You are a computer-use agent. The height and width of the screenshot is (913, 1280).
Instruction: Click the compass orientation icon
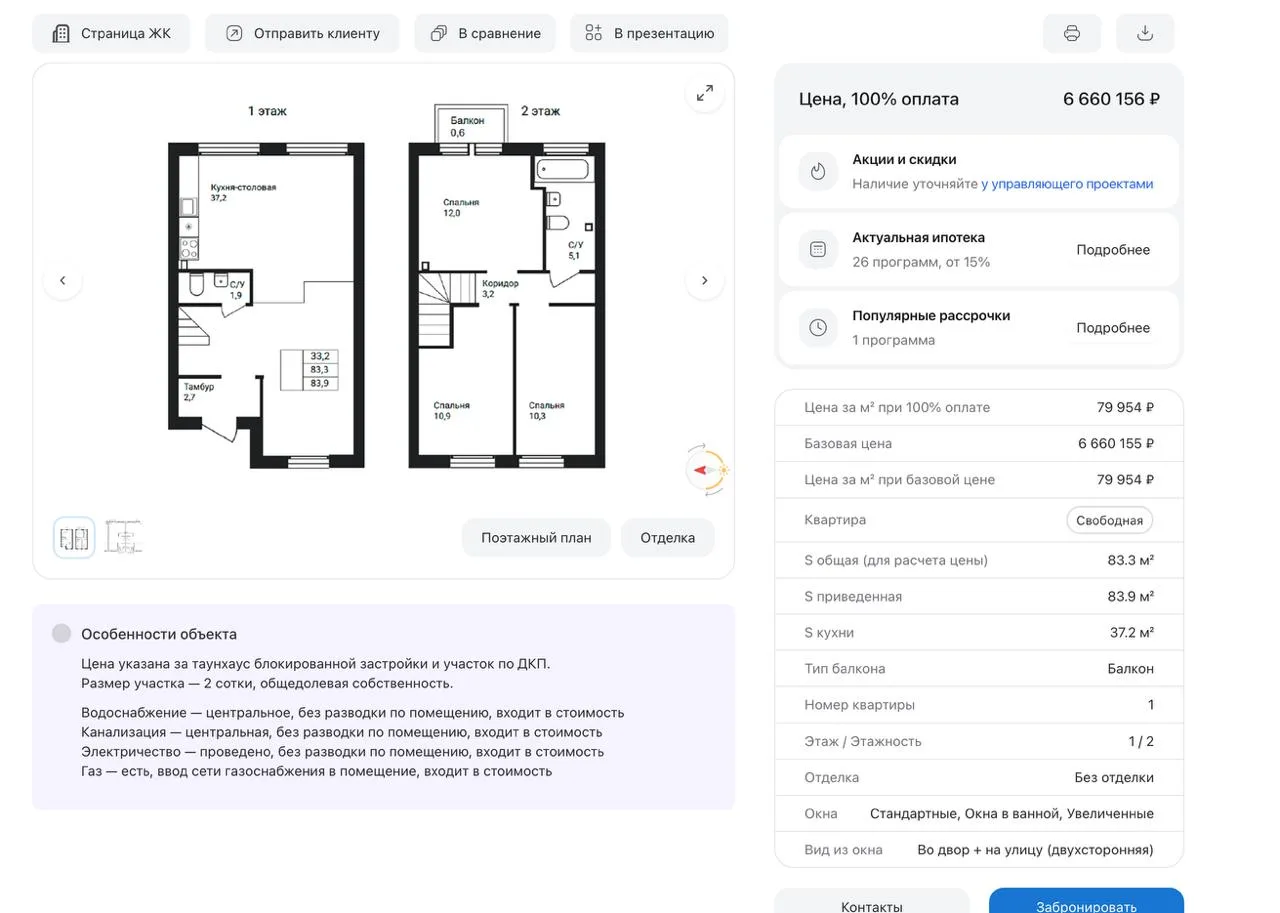coord(708,470)
